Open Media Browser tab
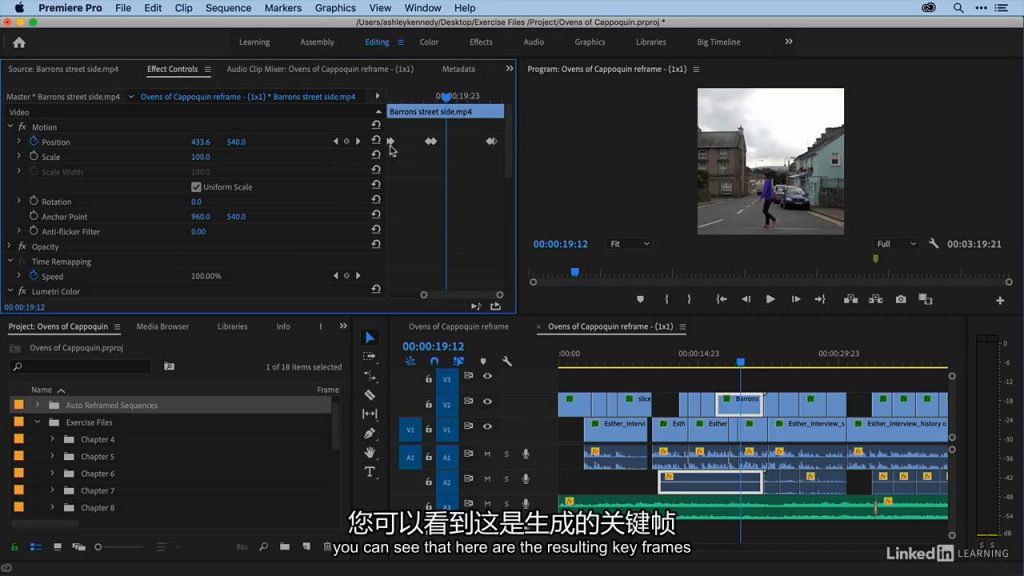 point(163,327)
